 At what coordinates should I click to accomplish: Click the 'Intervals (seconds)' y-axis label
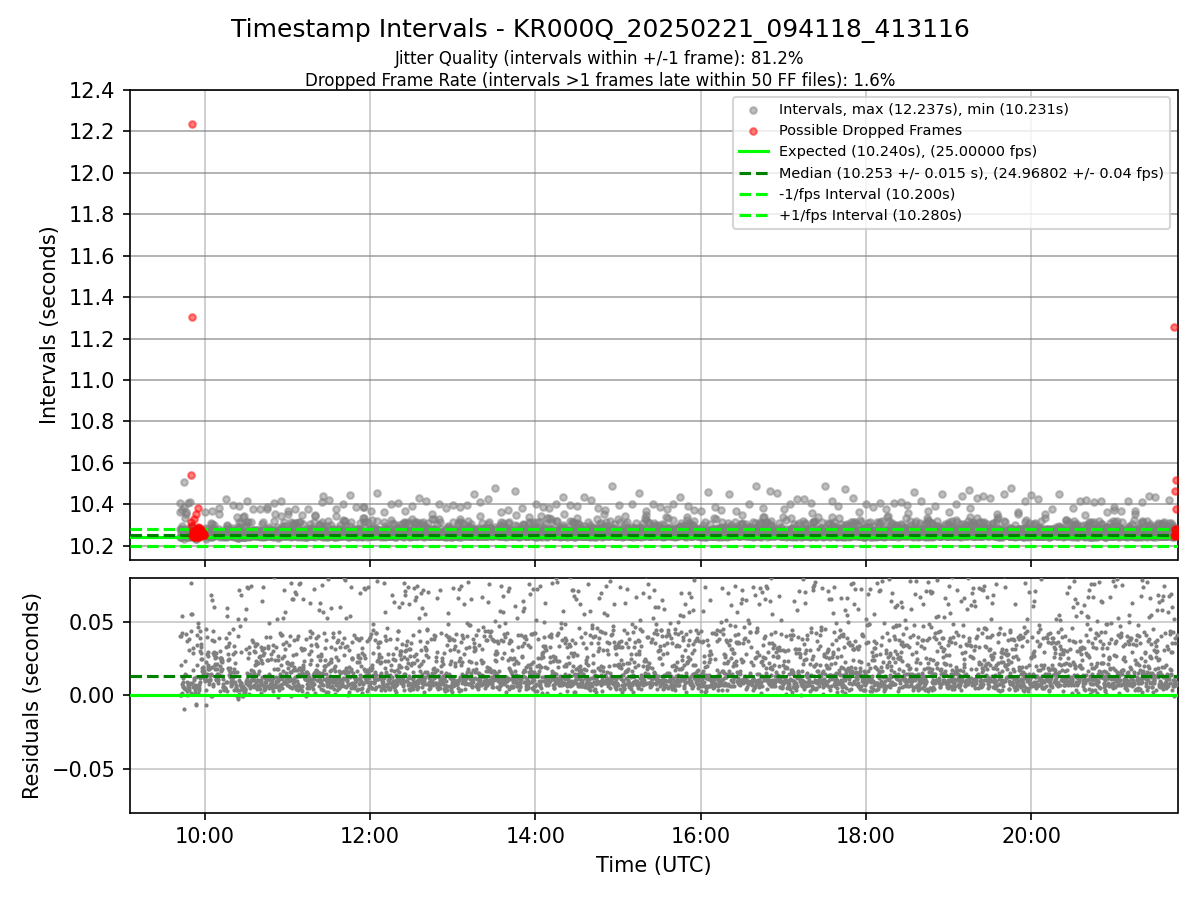click(49, 325)
